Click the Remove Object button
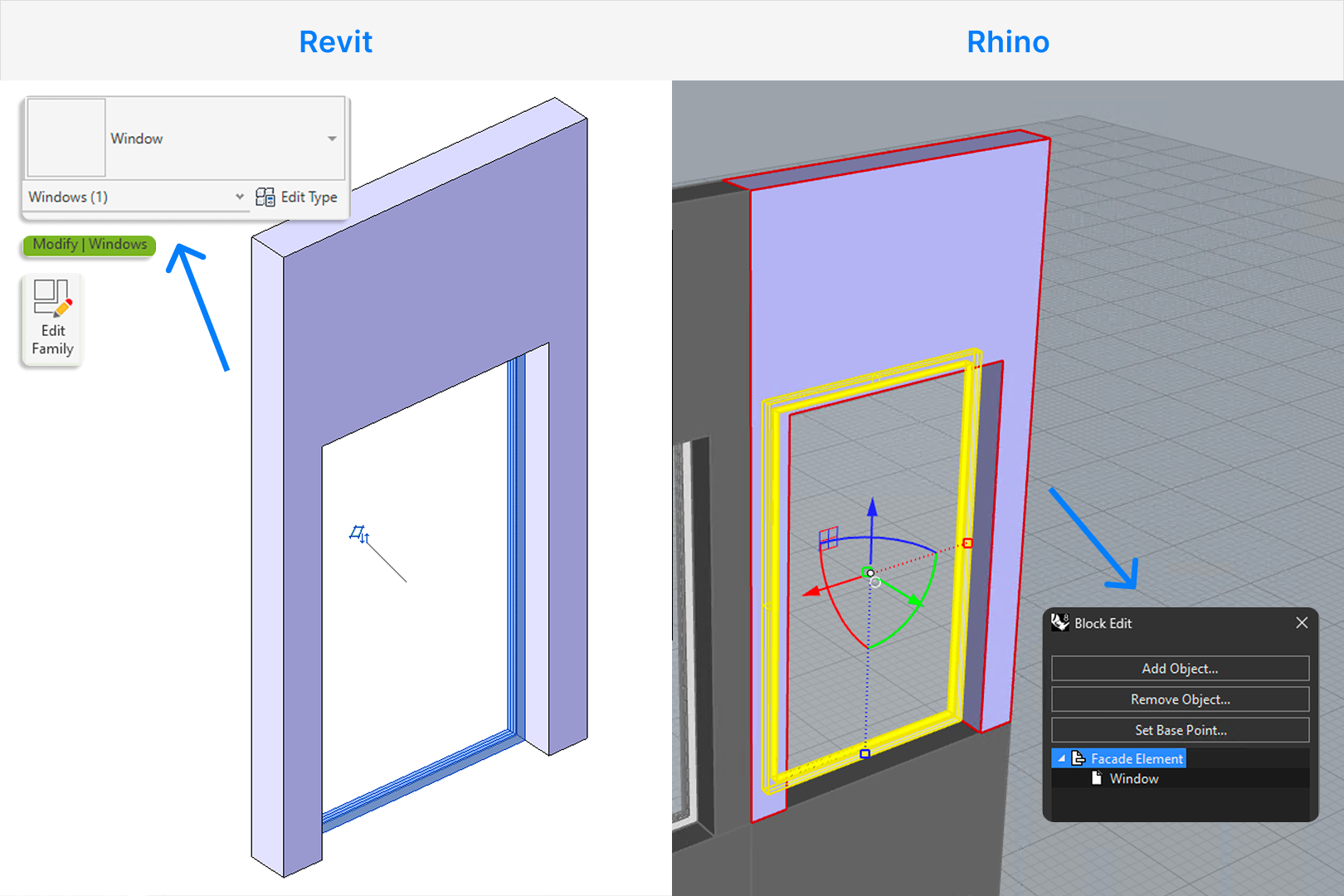 coord(1180,699)
